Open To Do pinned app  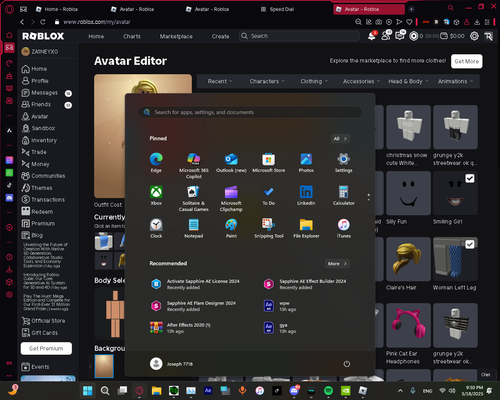[x=269, y=196]
